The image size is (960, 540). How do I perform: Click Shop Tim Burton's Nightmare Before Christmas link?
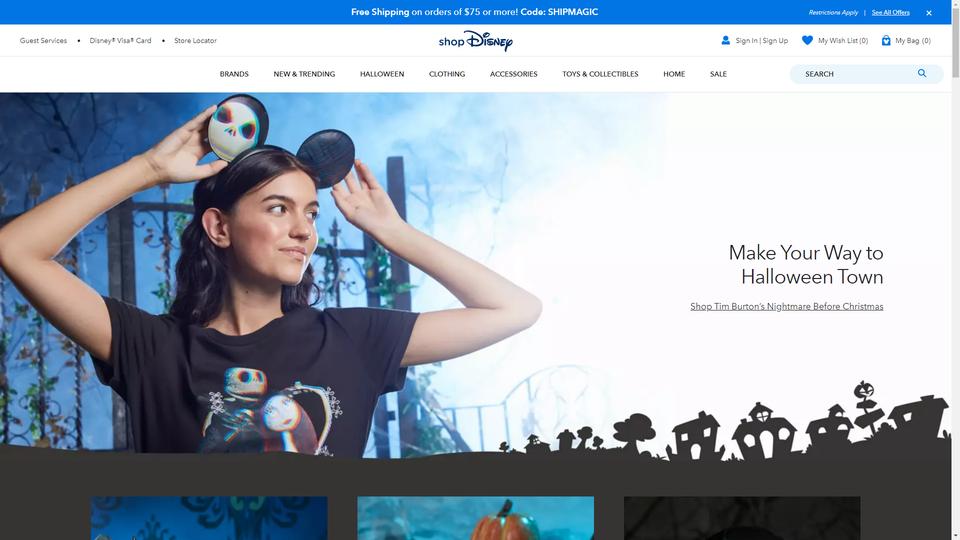(787, 306)
